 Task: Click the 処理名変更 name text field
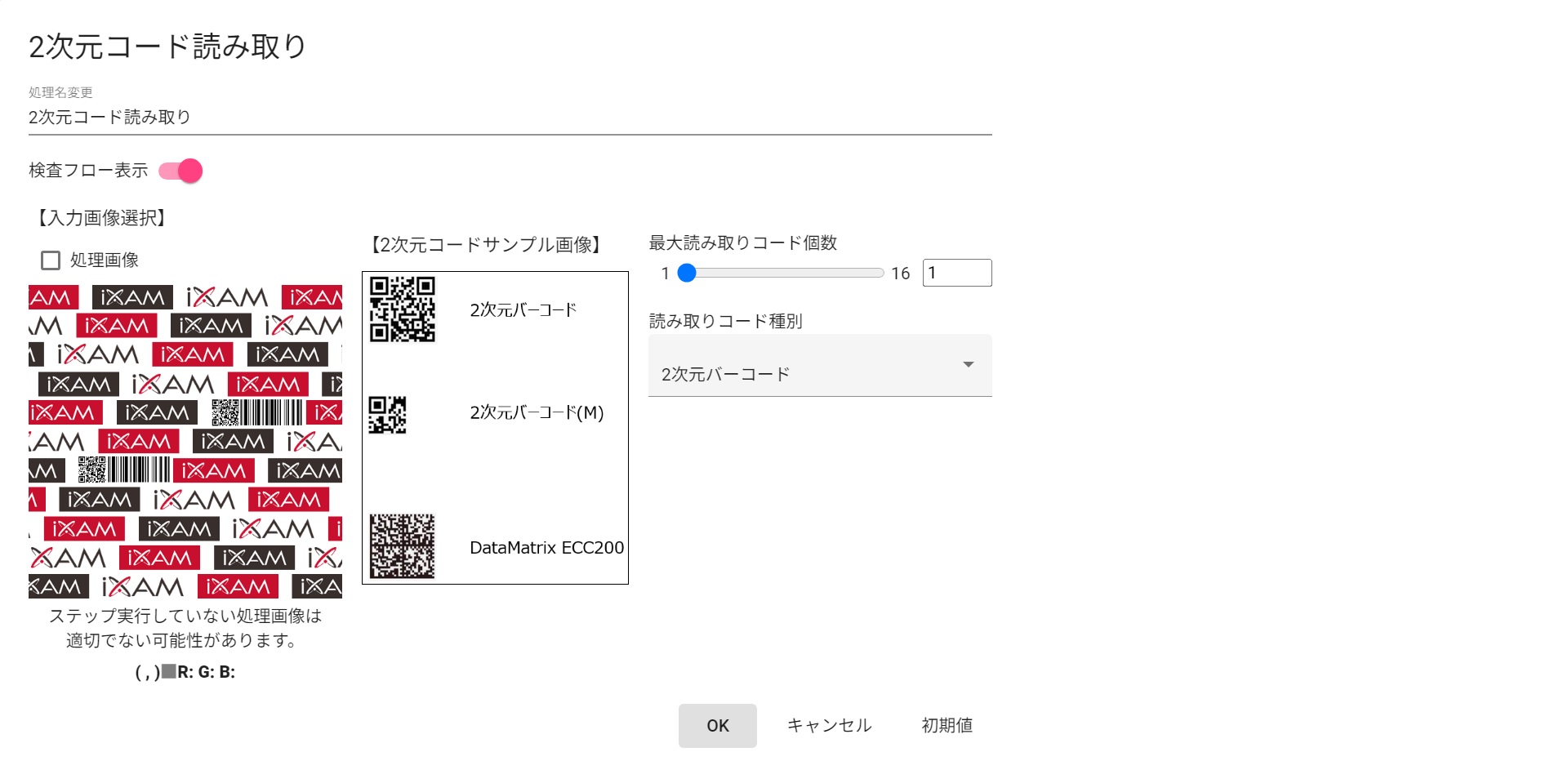pyautogui.click(x=510, y=118)
